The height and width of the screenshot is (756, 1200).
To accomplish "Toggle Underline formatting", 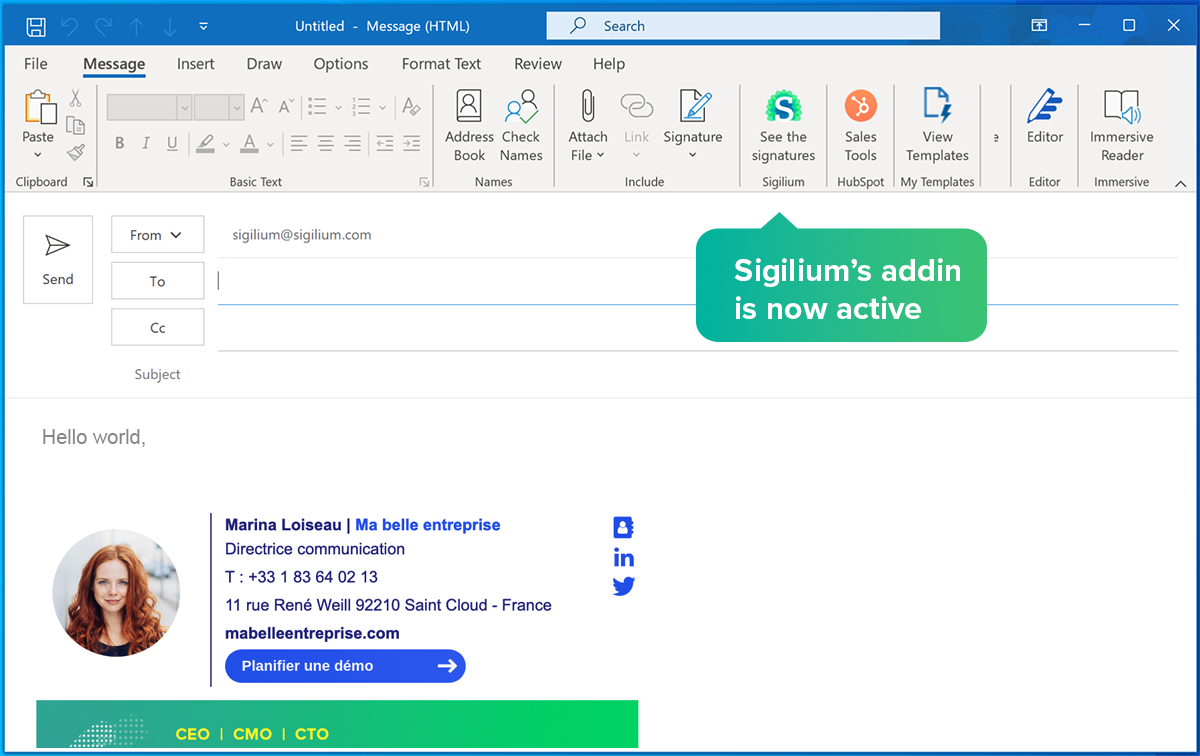I will point(172,144).
